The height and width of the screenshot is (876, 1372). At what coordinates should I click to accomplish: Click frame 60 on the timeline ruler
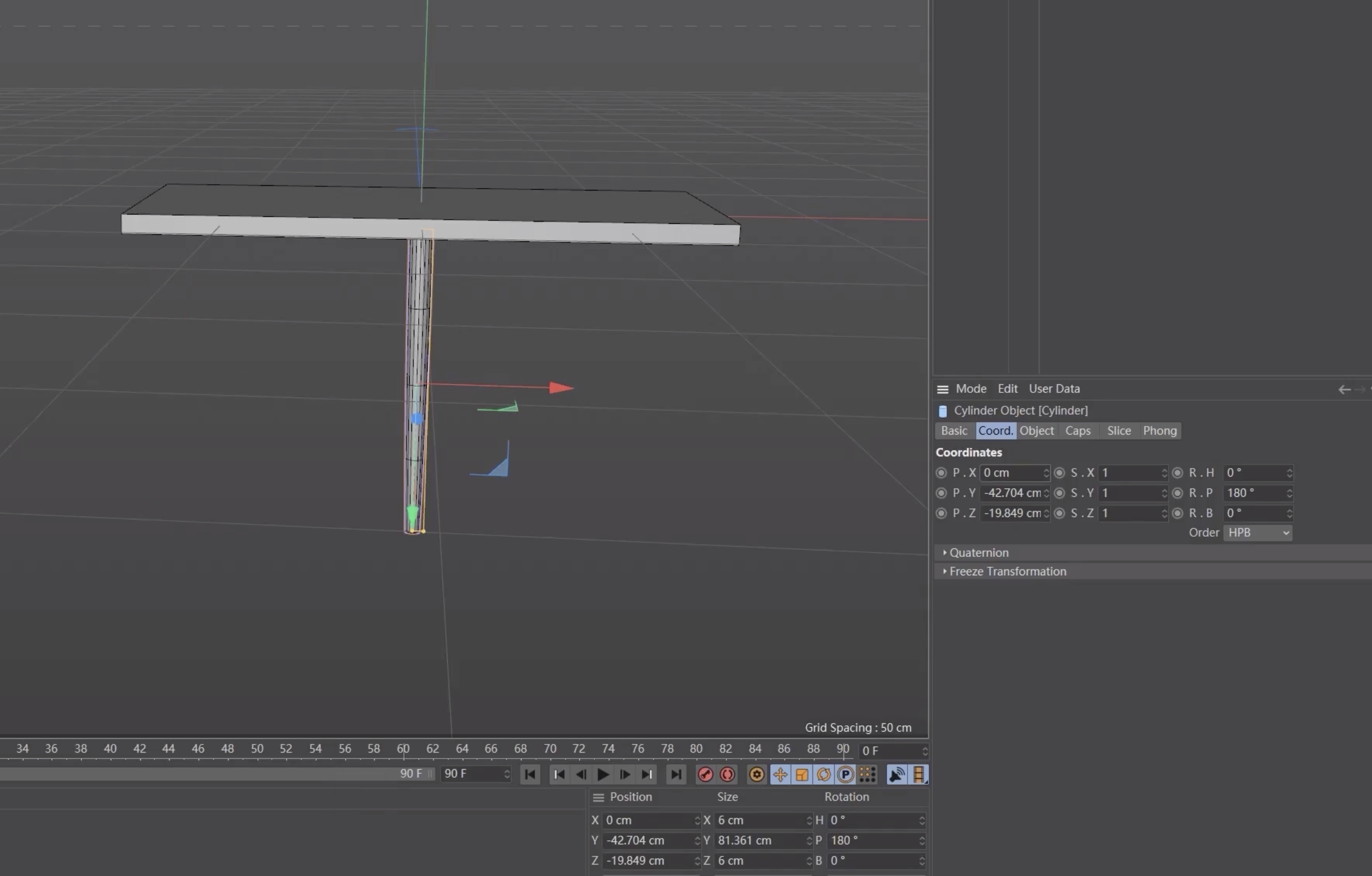[x=403, y=748]
